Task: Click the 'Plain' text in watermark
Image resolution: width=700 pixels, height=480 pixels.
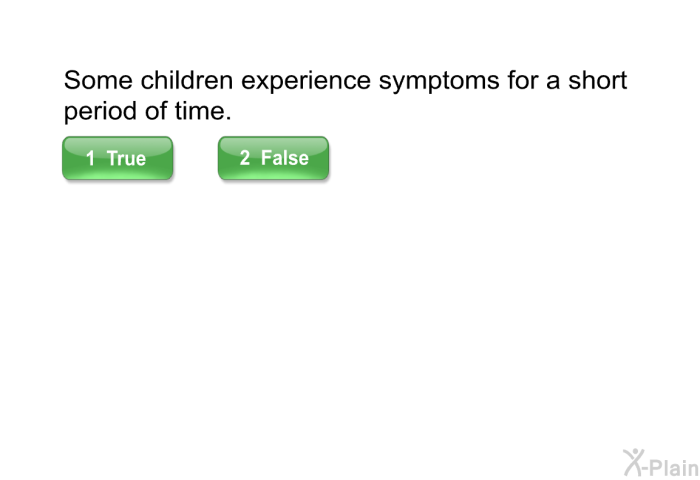Action: (x=674, y=467)
